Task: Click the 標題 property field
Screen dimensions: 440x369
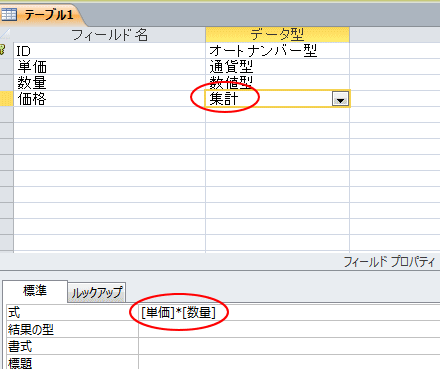Action: click(x=289, y=362)
